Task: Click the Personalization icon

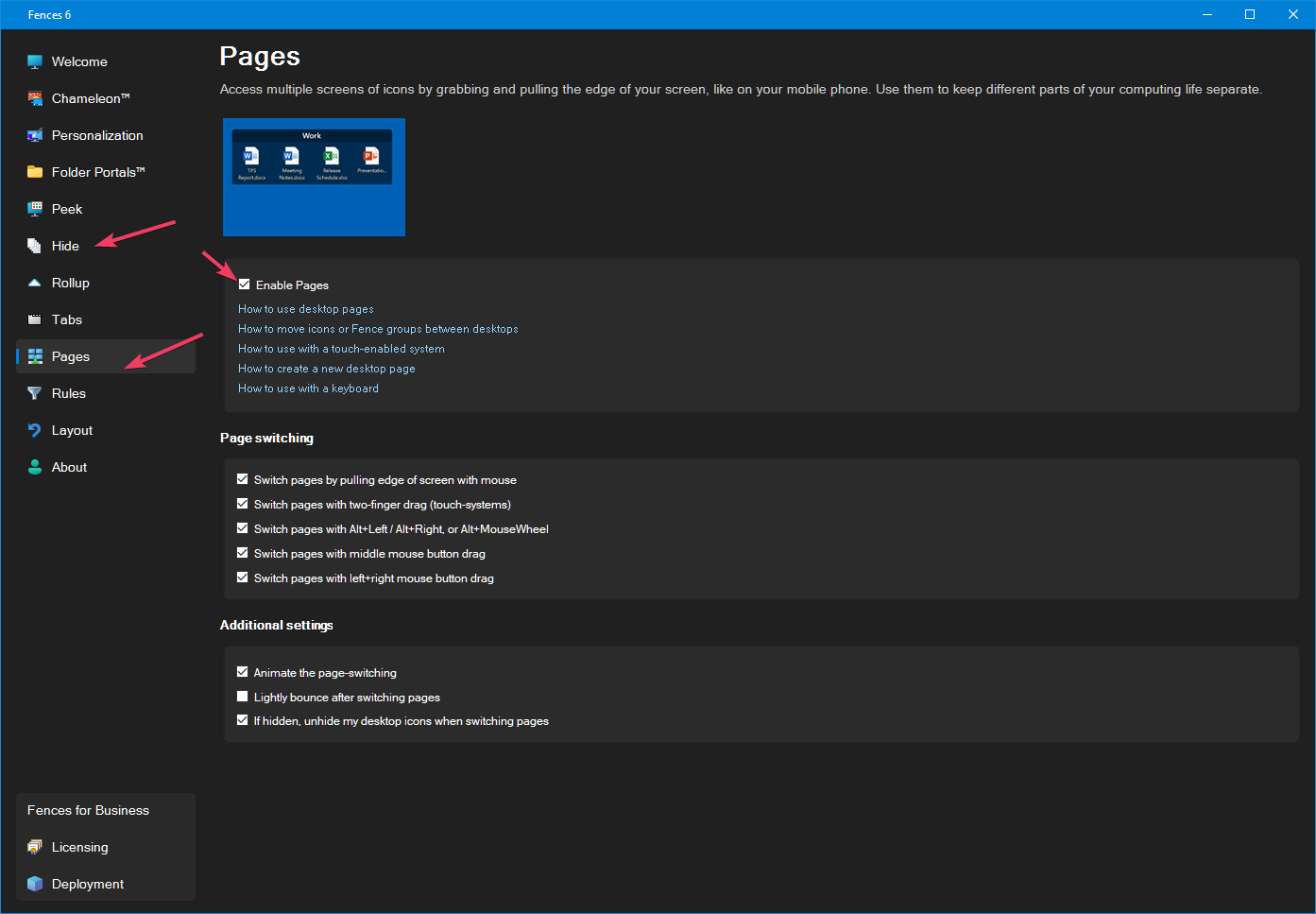Action: [35, 135]
